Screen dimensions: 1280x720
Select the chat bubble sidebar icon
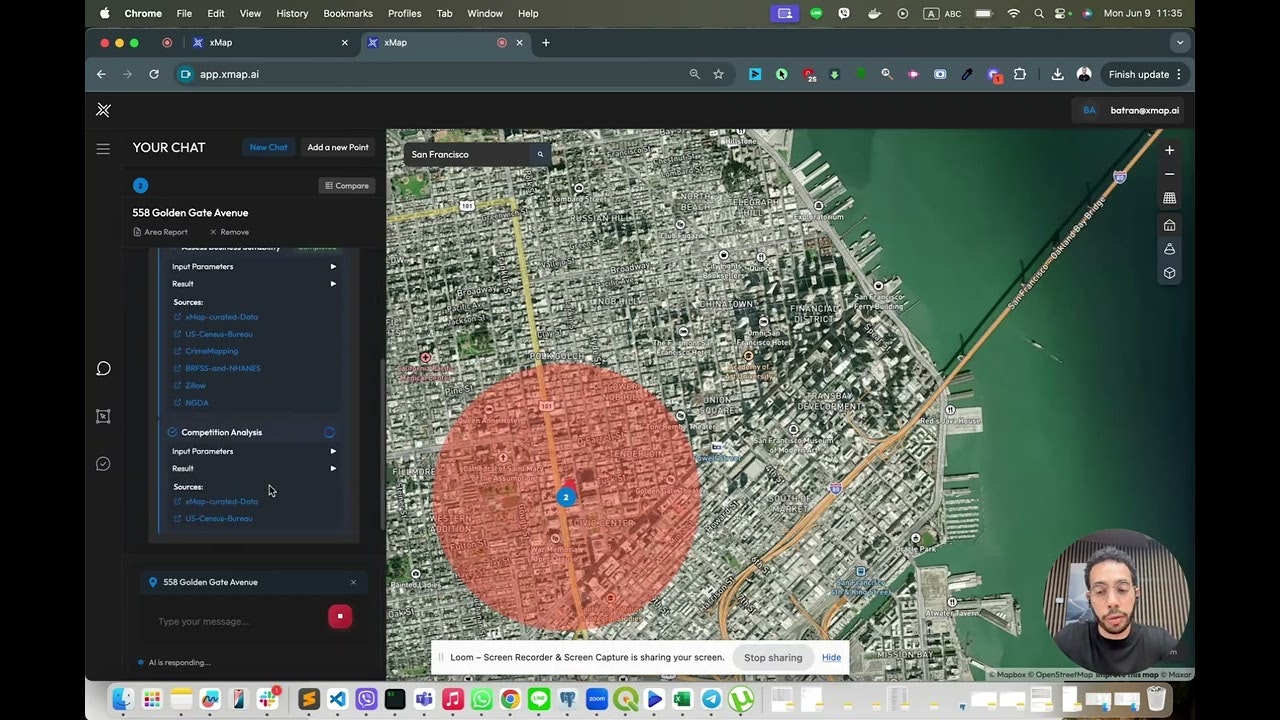click(103, 369)
